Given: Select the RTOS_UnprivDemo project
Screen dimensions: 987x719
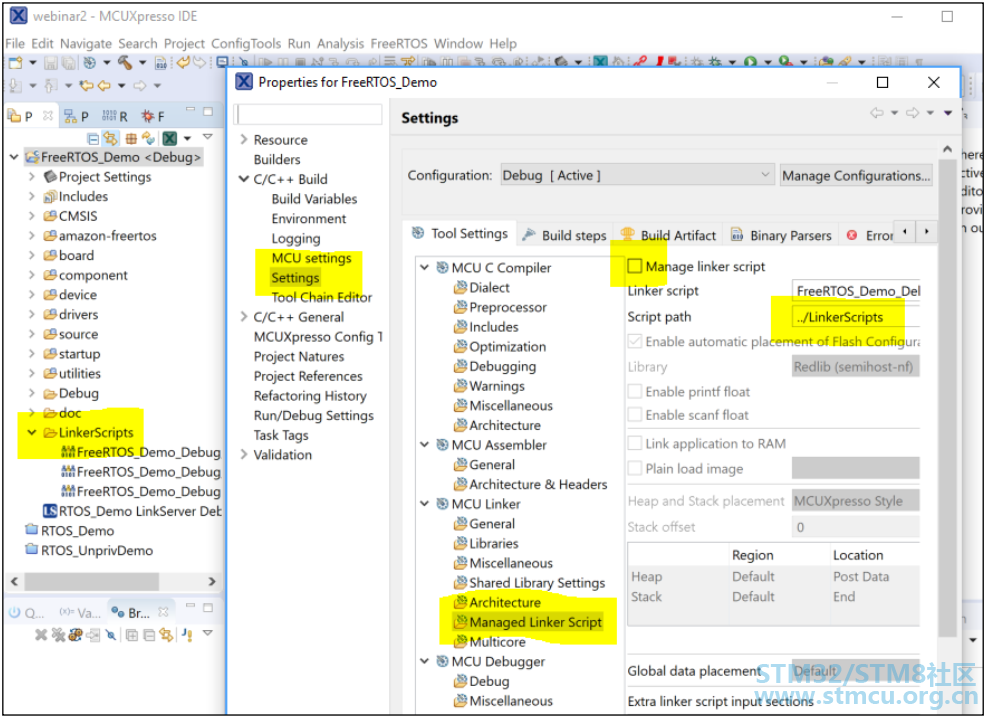Looking at the screenshot, I should pyautogui.click(x=89, y=551).
